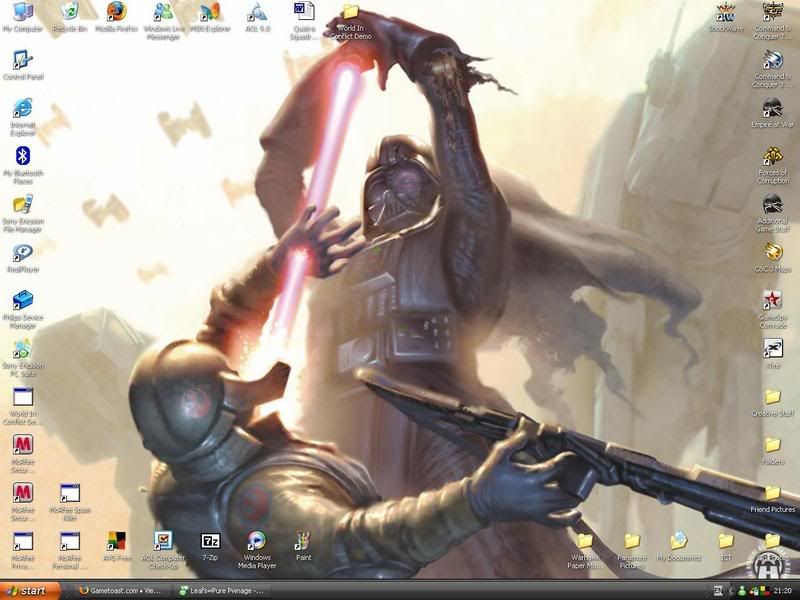Open the Recycle Bin
This screenshot has height=600, width=800.
(x=70, y=17)
